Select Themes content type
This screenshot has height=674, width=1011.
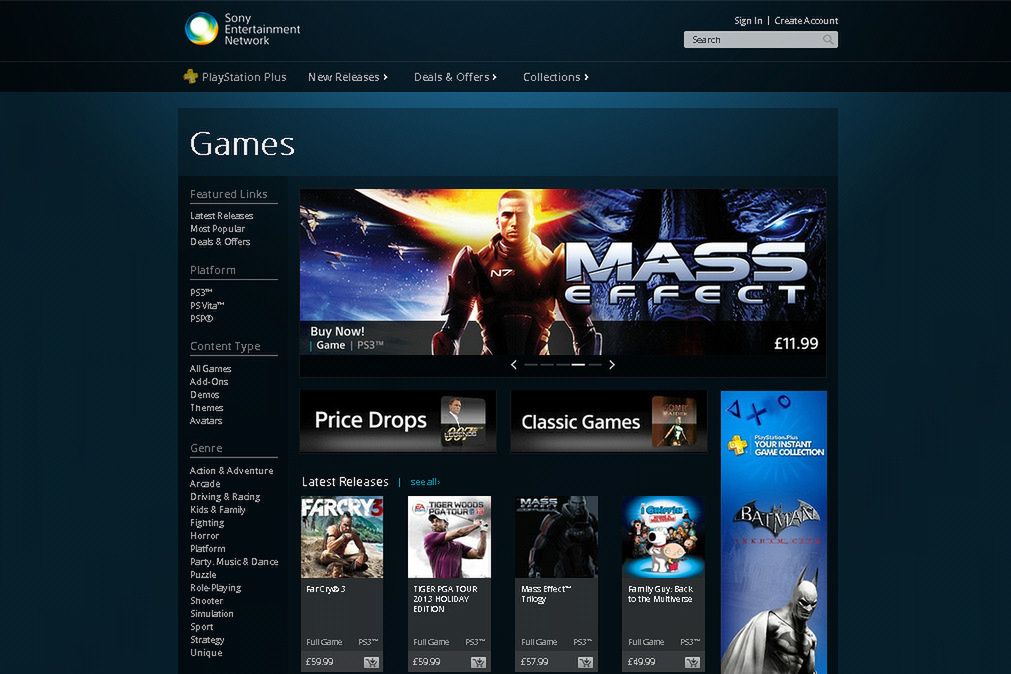[206, 407]
